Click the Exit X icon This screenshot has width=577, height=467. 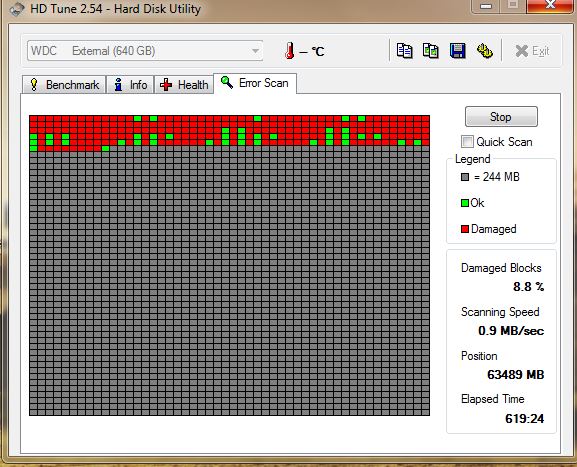(521, 51)
